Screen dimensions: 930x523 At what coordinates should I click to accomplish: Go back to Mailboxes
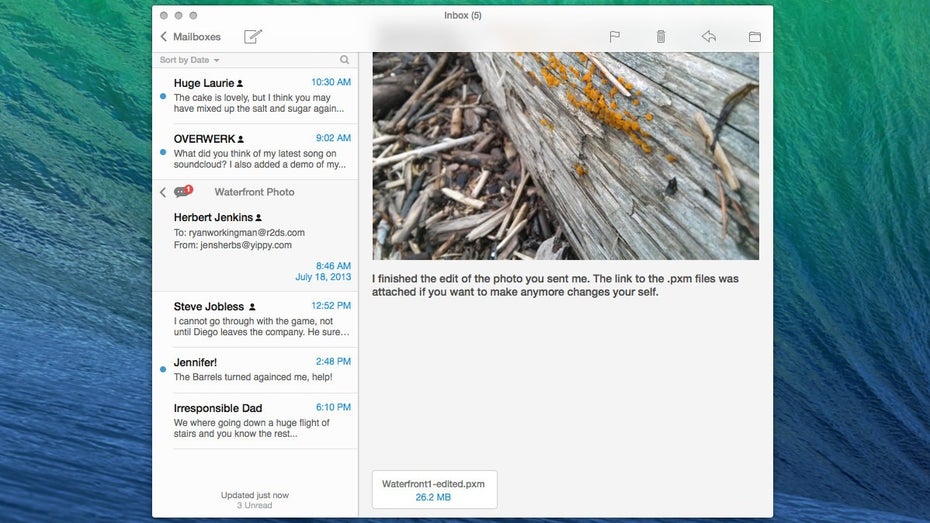click(190, 37)
